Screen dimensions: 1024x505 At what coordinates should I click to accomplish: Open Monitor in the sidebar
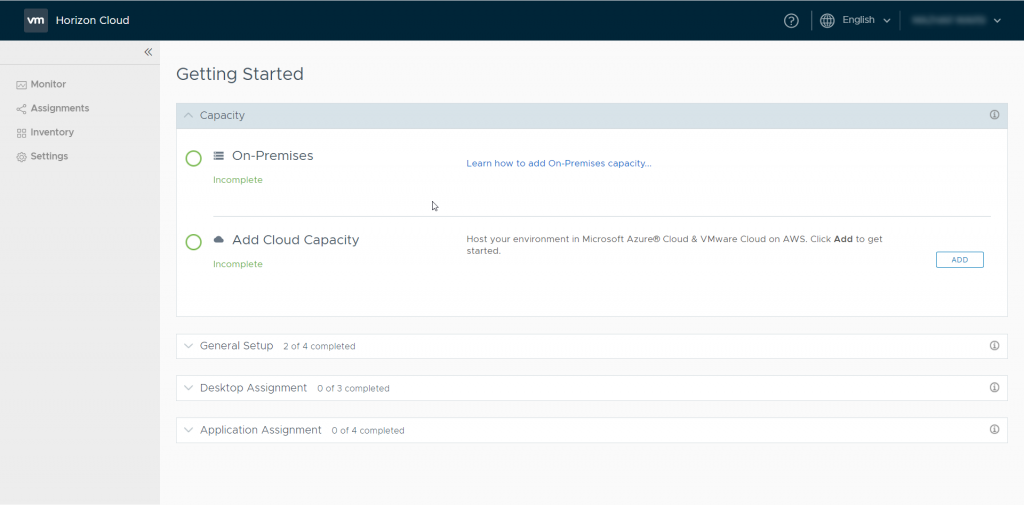[x=48, y=84]
